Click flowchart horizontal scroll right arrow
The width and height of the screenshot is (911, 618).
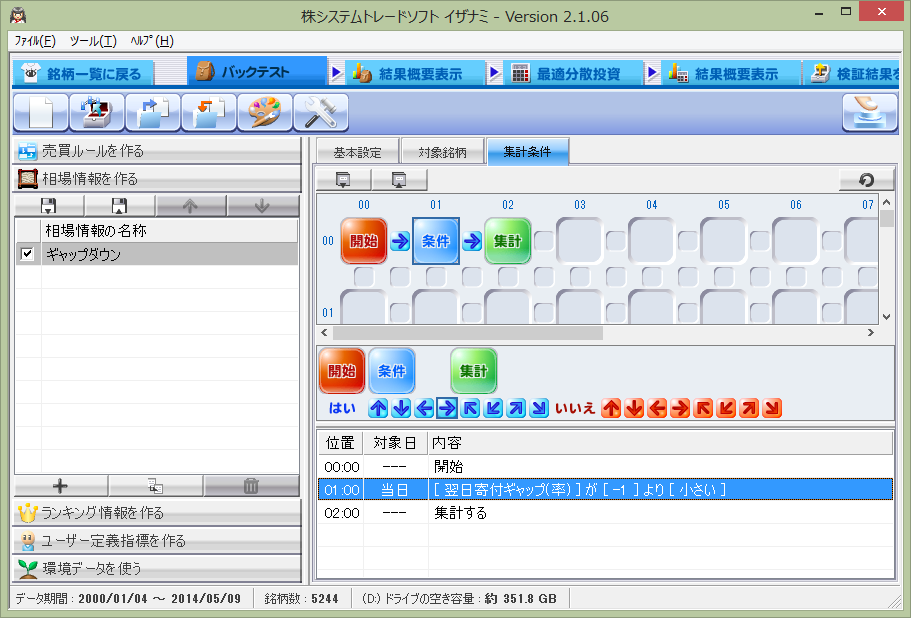point(871,333)
